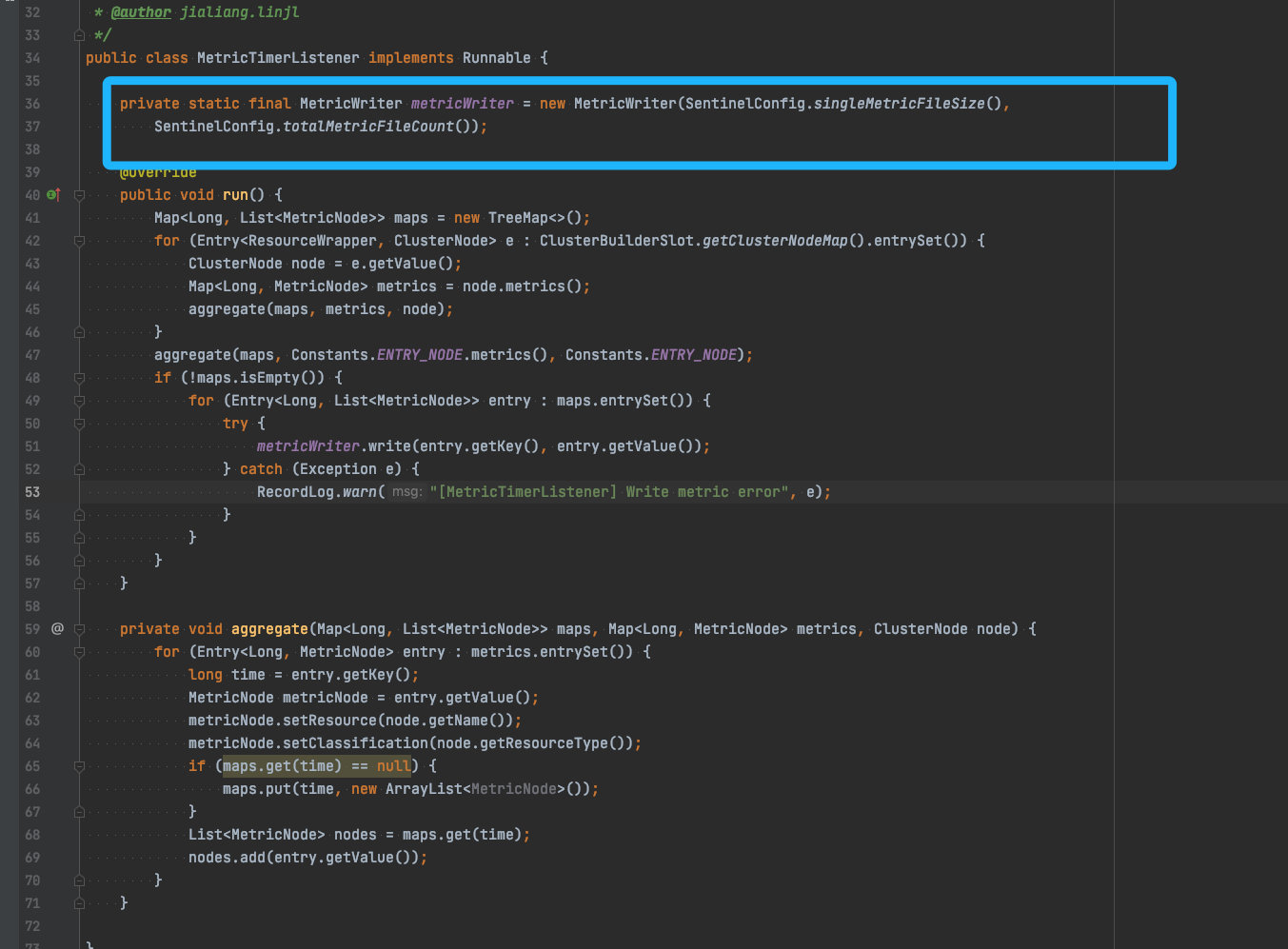Click the highlighted maps.get(time) == null condition
This screenshot has height=949, width=1288.
317,766
